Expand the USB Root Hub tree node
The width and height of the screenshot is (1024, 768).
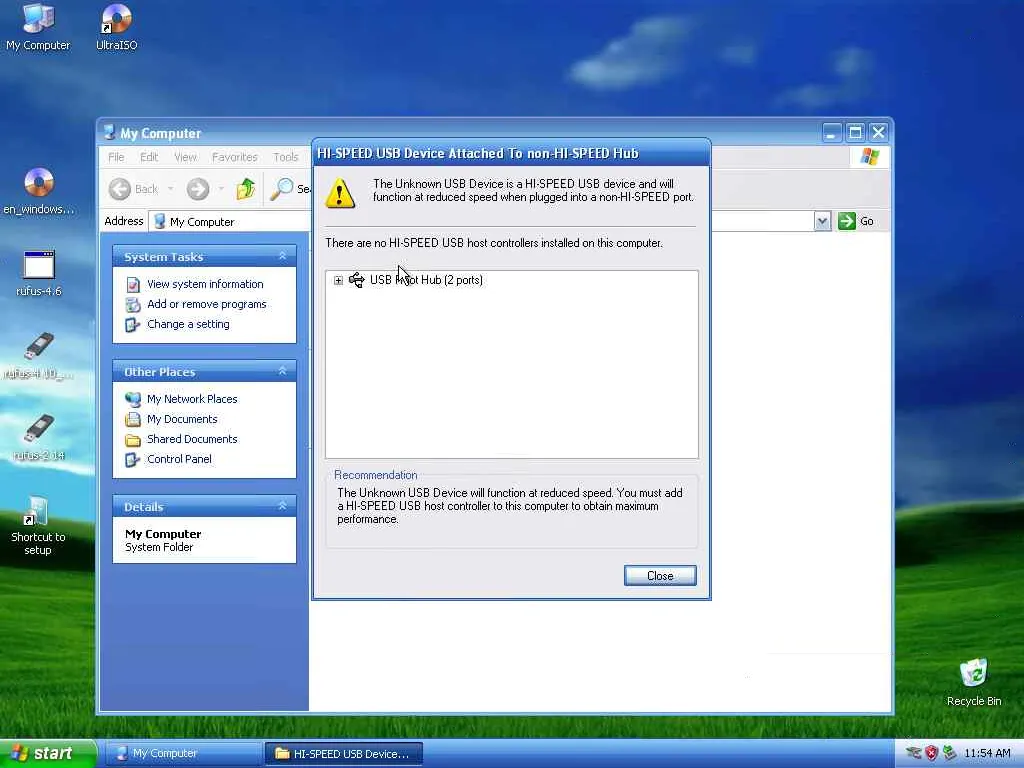(x=338, y=280)
